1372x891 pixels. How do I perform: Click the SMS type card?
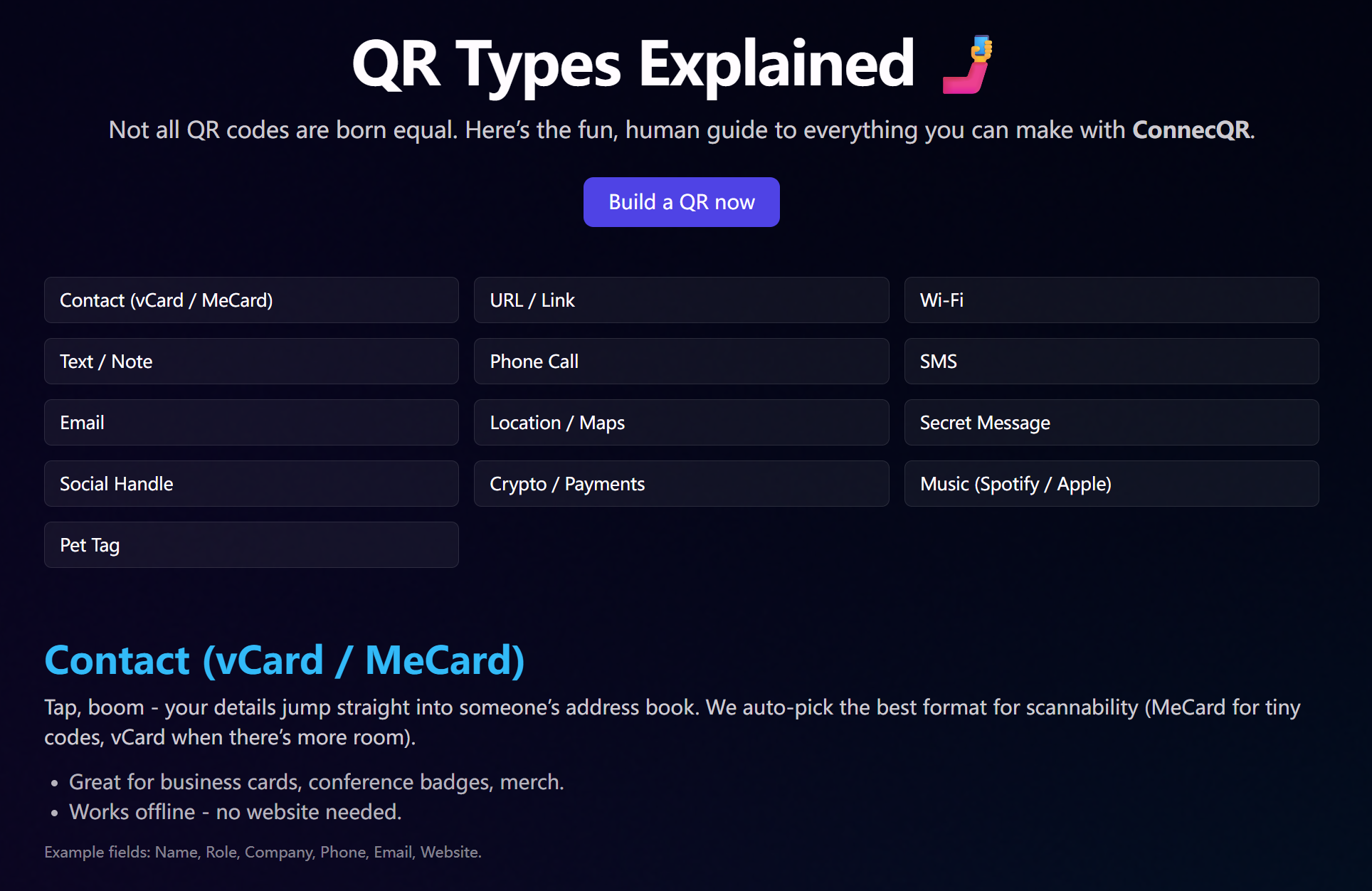point(1111,362)
